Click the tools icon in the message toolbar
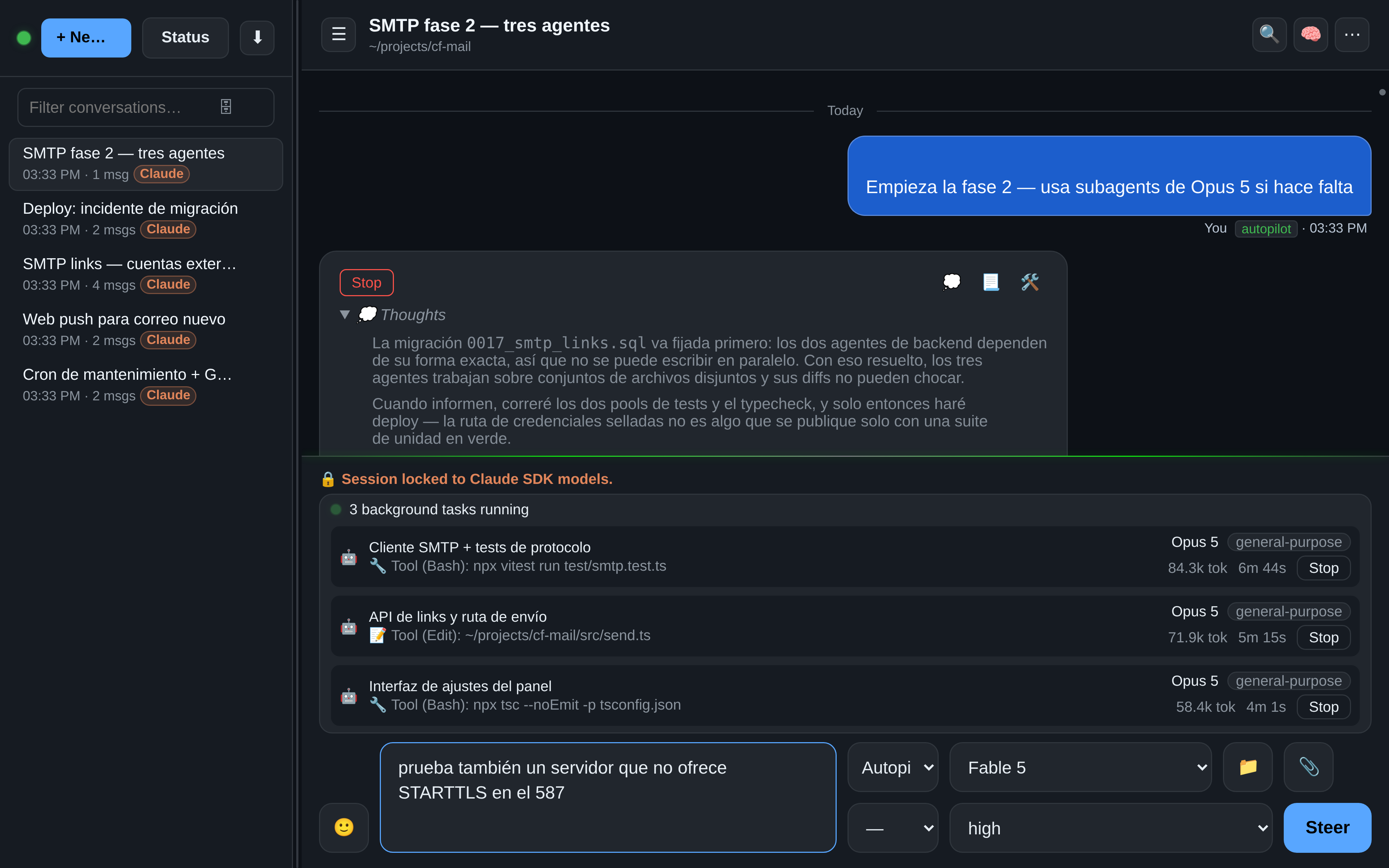Image resolution: width=1389 pixels, height=868 pixels. click(1030, 282)
